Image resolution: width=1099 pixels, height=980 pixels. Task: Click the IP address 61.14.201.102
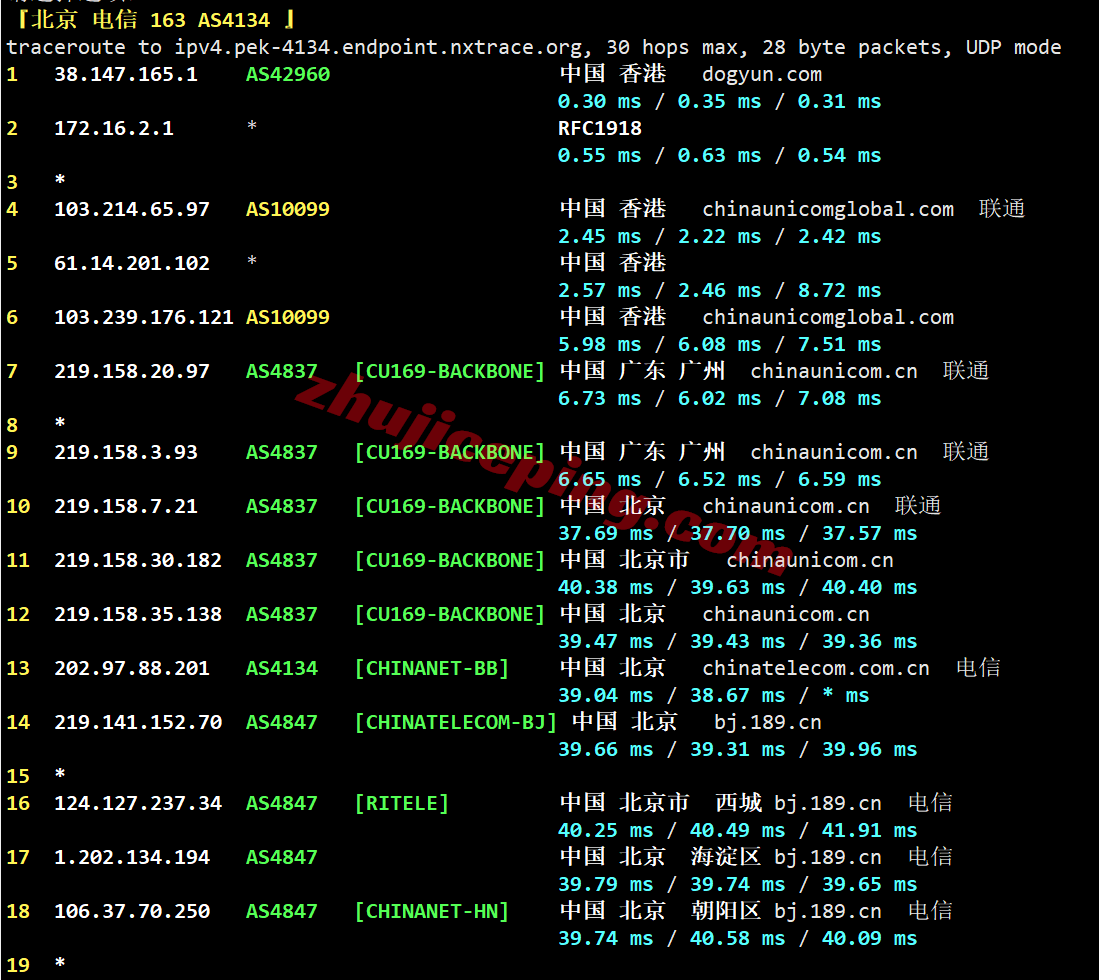pyautogui.click(x=132, y=263)
